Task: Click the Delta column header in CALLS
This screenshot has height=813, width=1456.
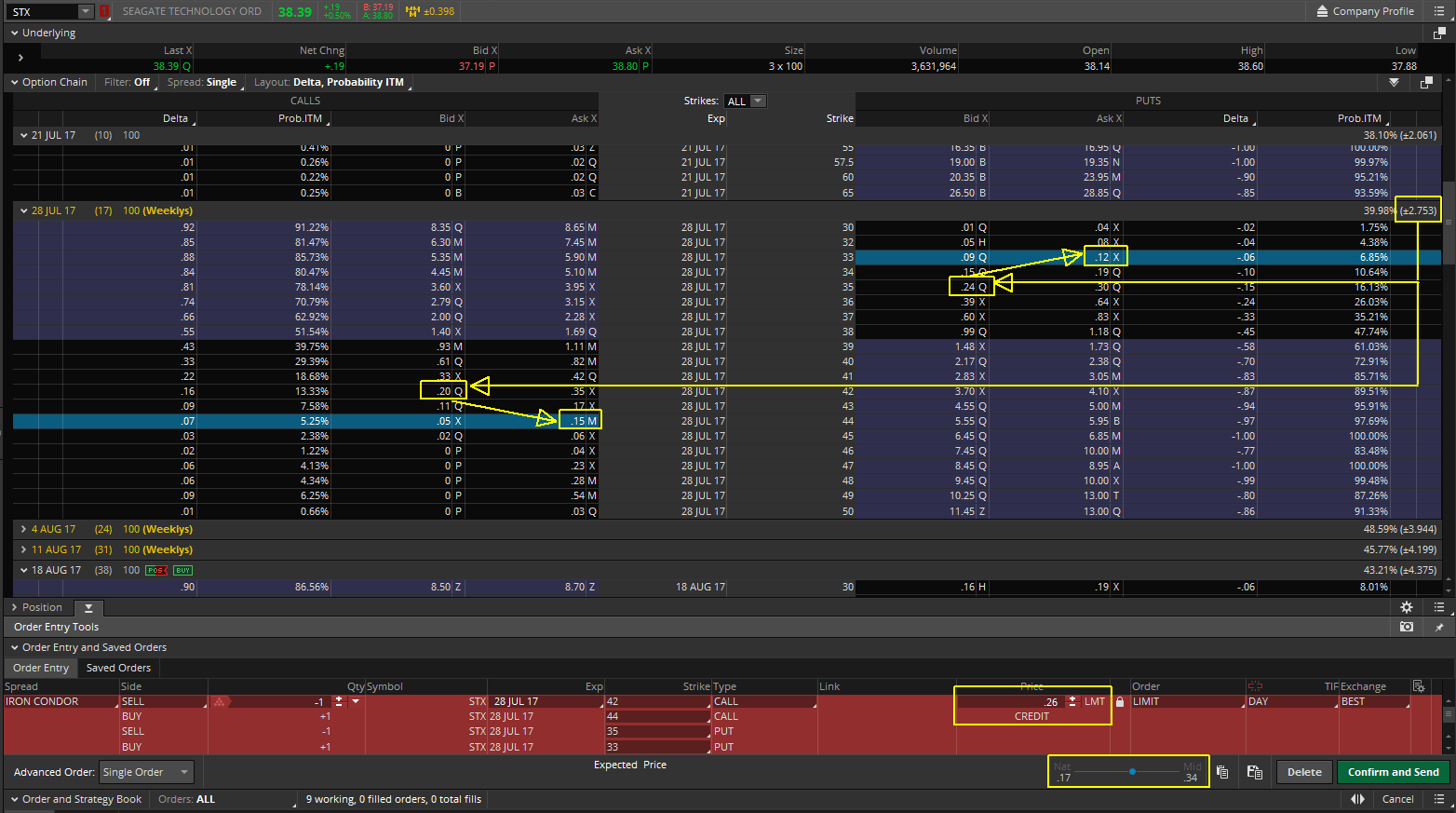Action: click(175, 118)
